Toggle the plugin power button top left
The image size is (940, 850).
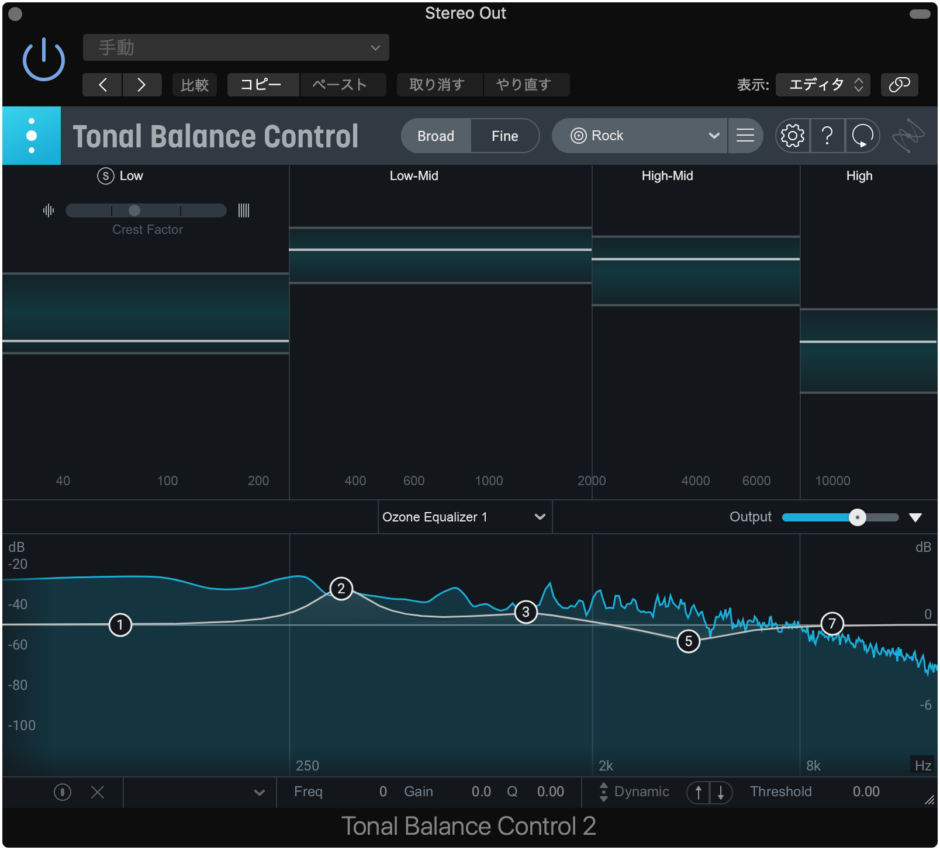pyautogui.click(x=43, y=60)
